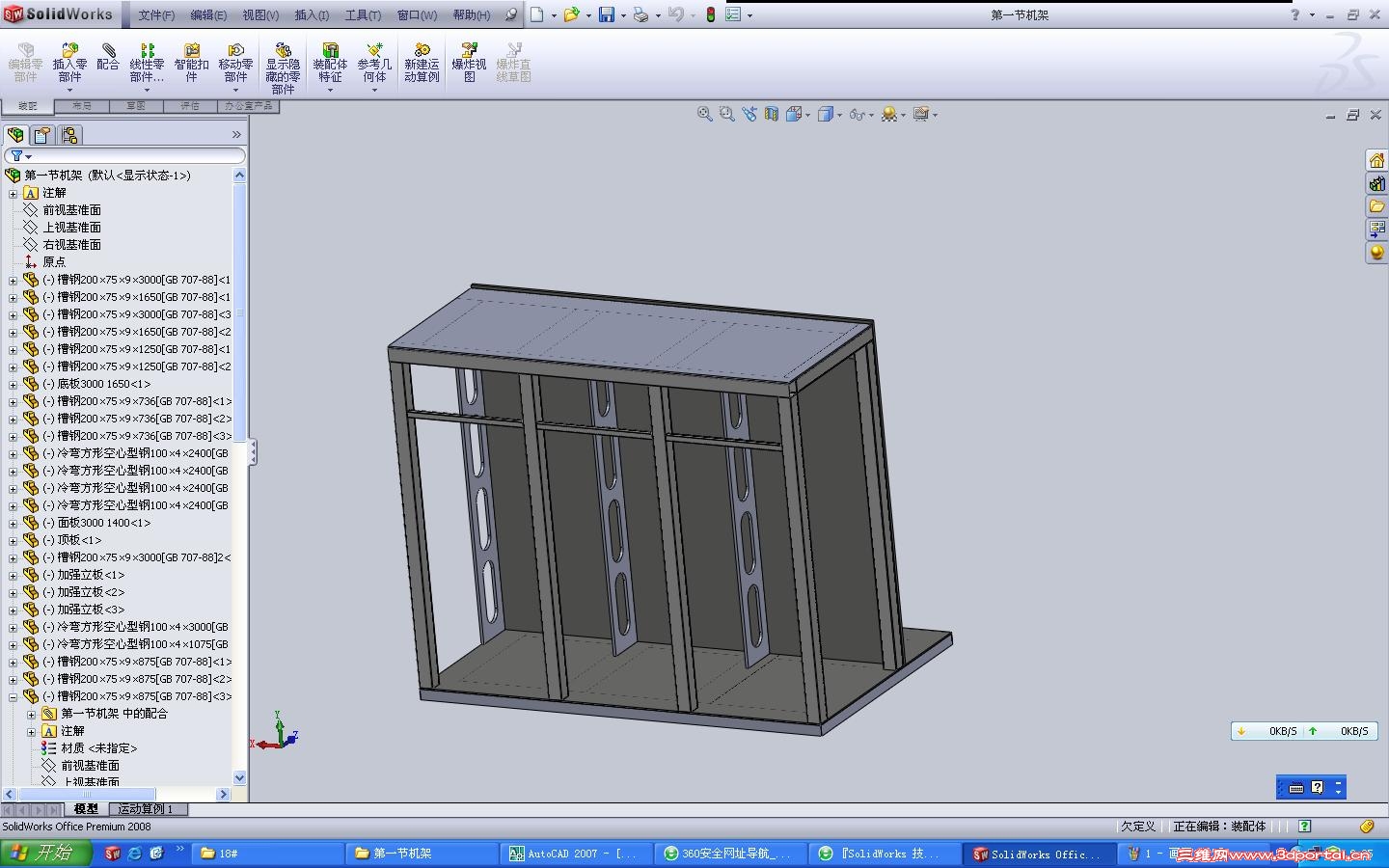Switch to the 运动算例1 tab
The image size is (1389, 868).
146,809
